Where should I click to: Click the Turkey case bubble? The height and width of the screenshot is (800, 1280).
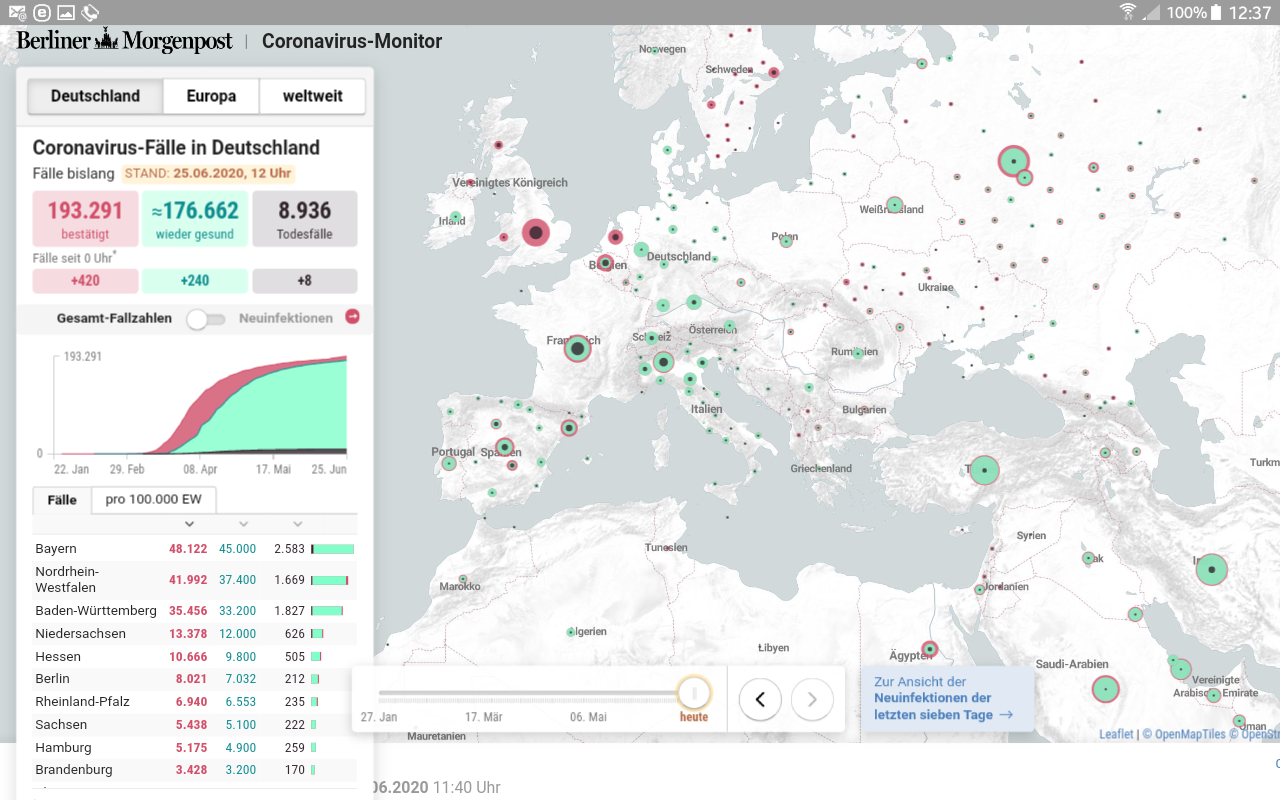[x=984, y=469]
